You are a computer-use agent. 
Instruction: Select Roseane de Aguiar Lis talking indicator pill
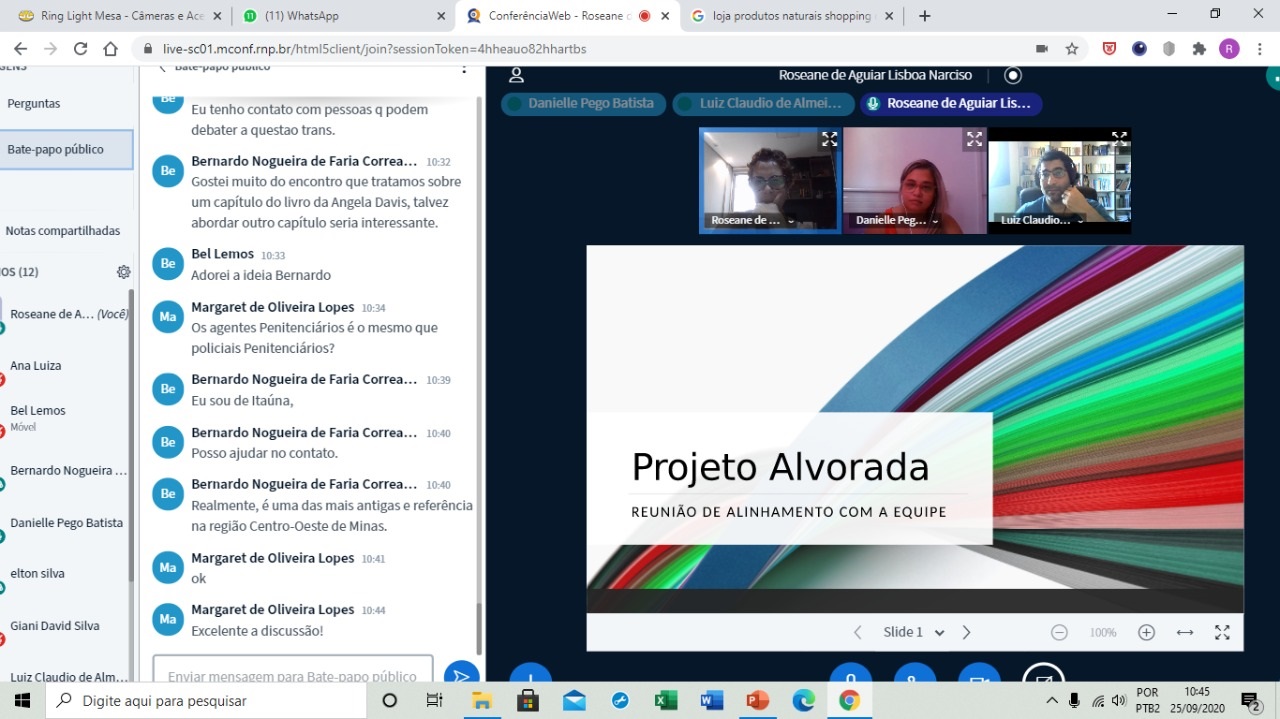[x=951, y=103]
